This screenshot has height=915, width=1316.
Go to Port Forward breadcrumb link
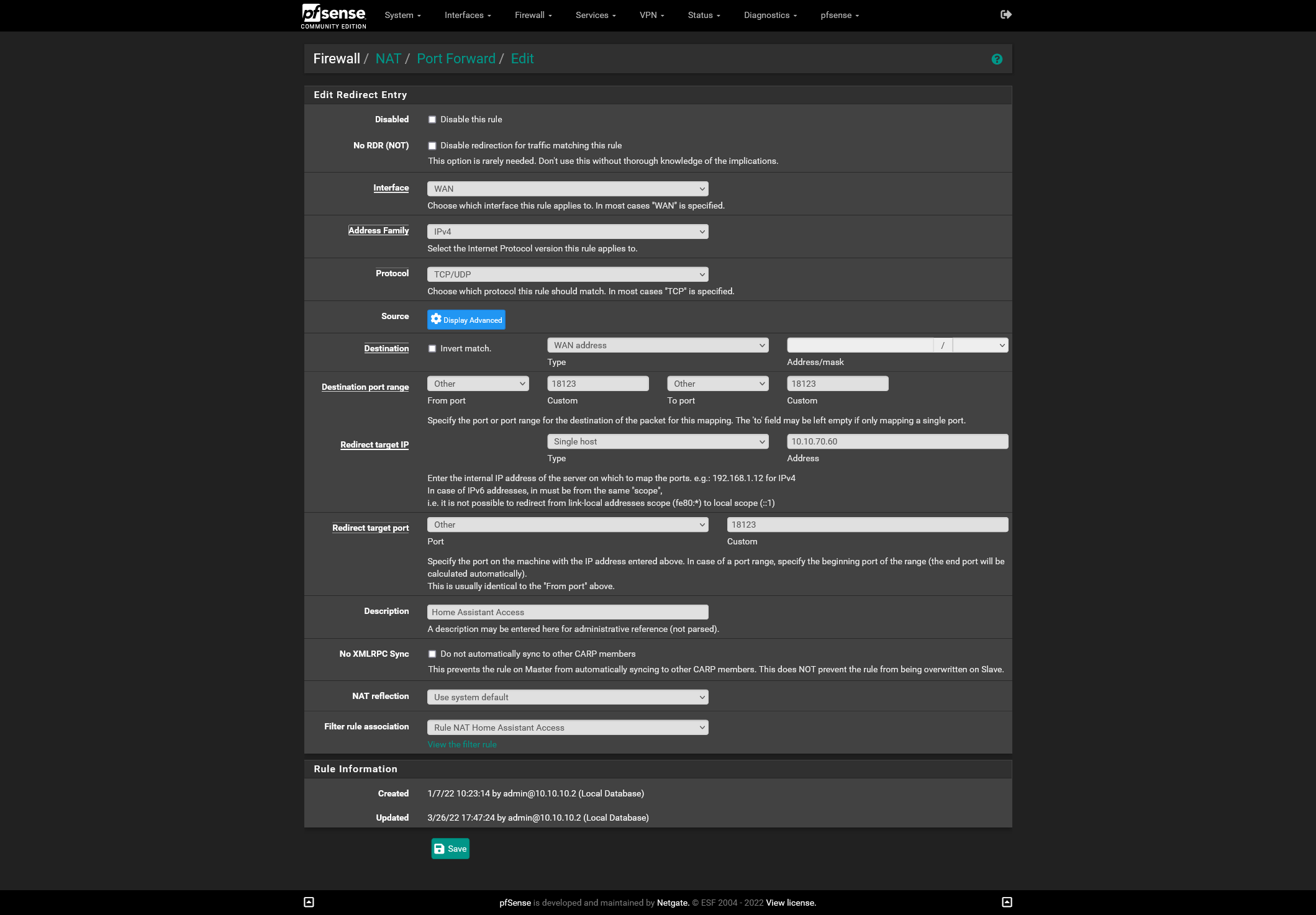pyautogui.click(x=456, y=58)
